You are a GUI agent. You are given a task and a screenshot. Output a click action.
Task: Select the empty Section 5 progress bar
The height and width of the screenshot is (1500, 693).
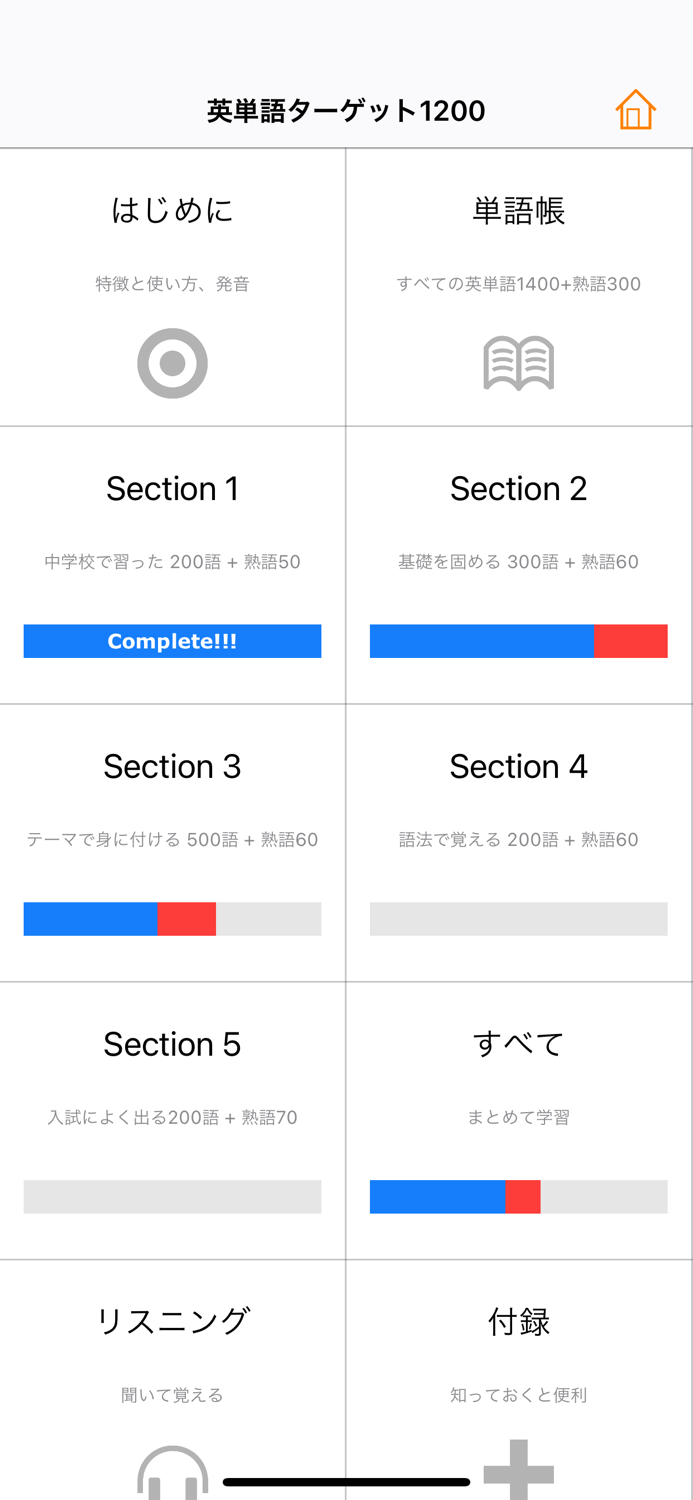(172, 1196)
